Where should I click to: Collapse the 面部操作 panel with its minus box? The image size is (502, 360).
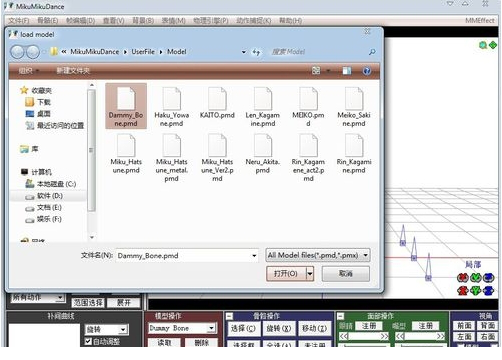click(x=340, y=316)
